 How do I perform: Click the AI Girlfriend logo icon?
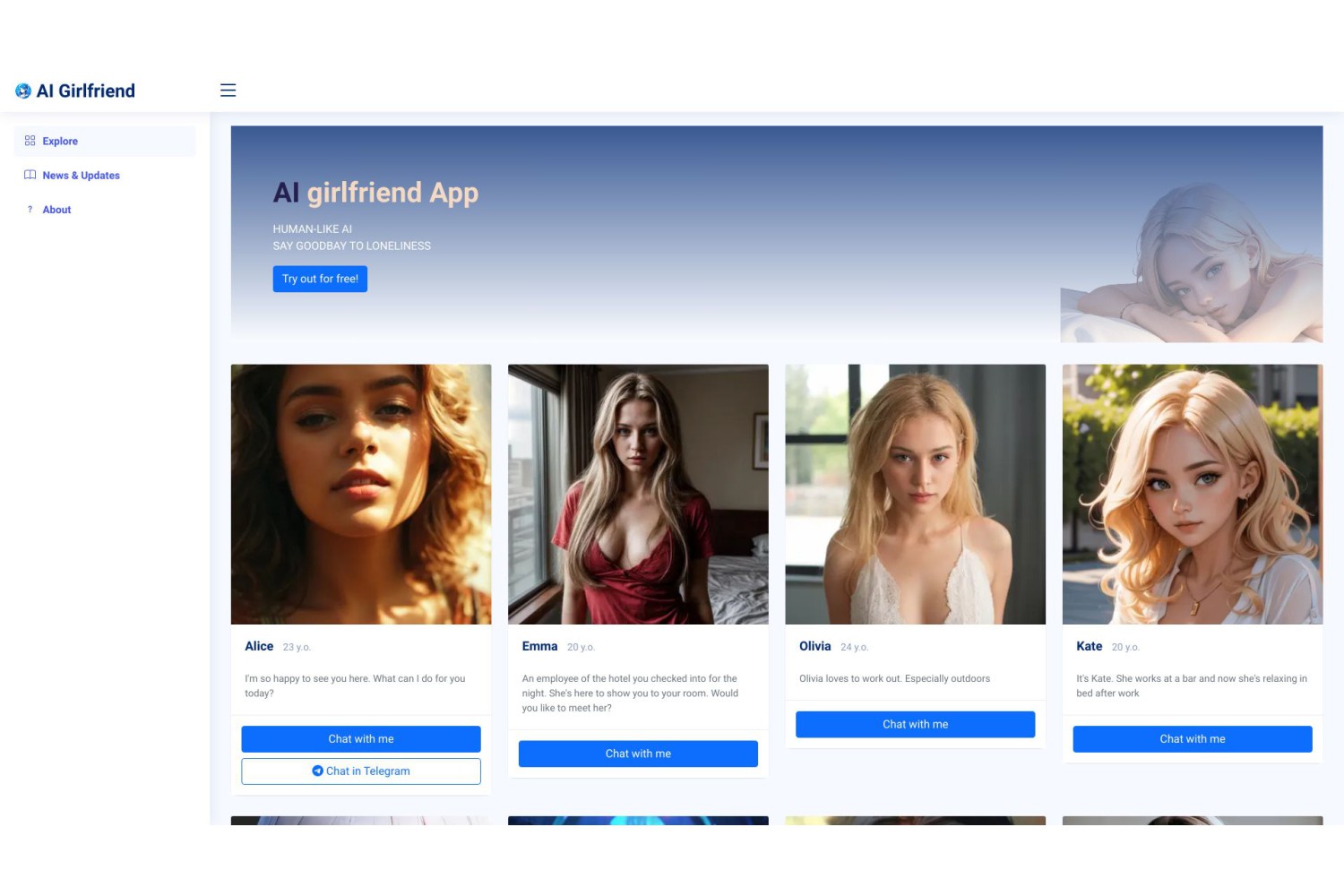tap(23, 90)
